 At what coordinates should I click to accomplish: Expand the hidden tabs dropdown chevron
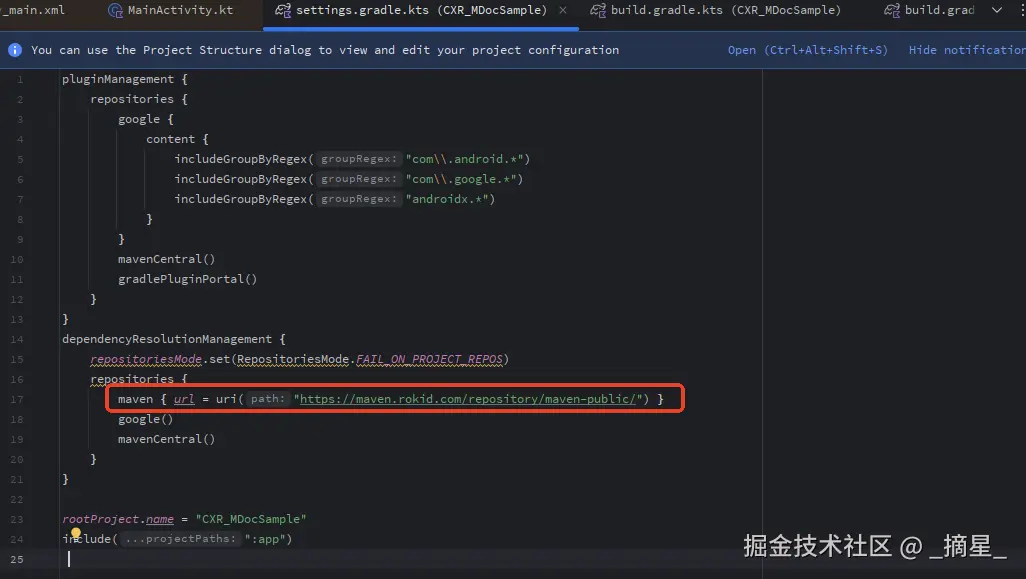(997, 10)
